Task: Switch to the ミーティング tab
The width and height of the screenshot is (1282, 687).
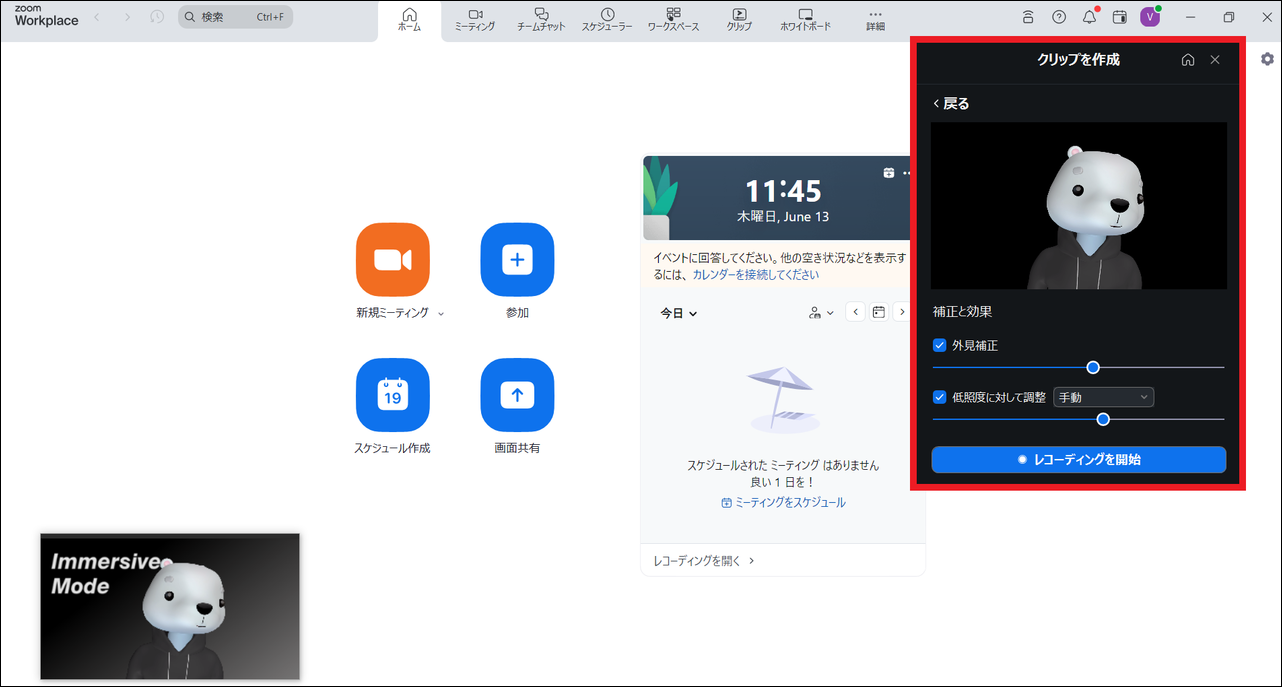Action: 475,20
